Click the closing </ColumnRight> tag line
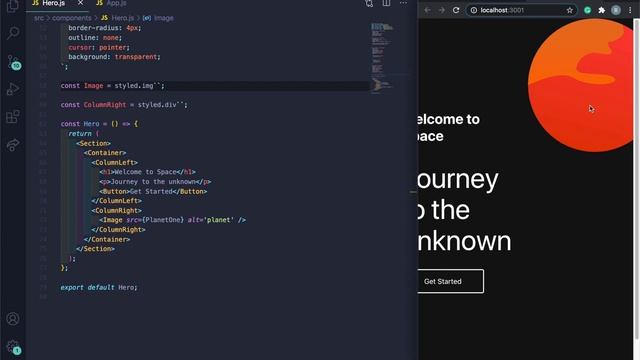640x360 pixels. [x=118, y=230]
